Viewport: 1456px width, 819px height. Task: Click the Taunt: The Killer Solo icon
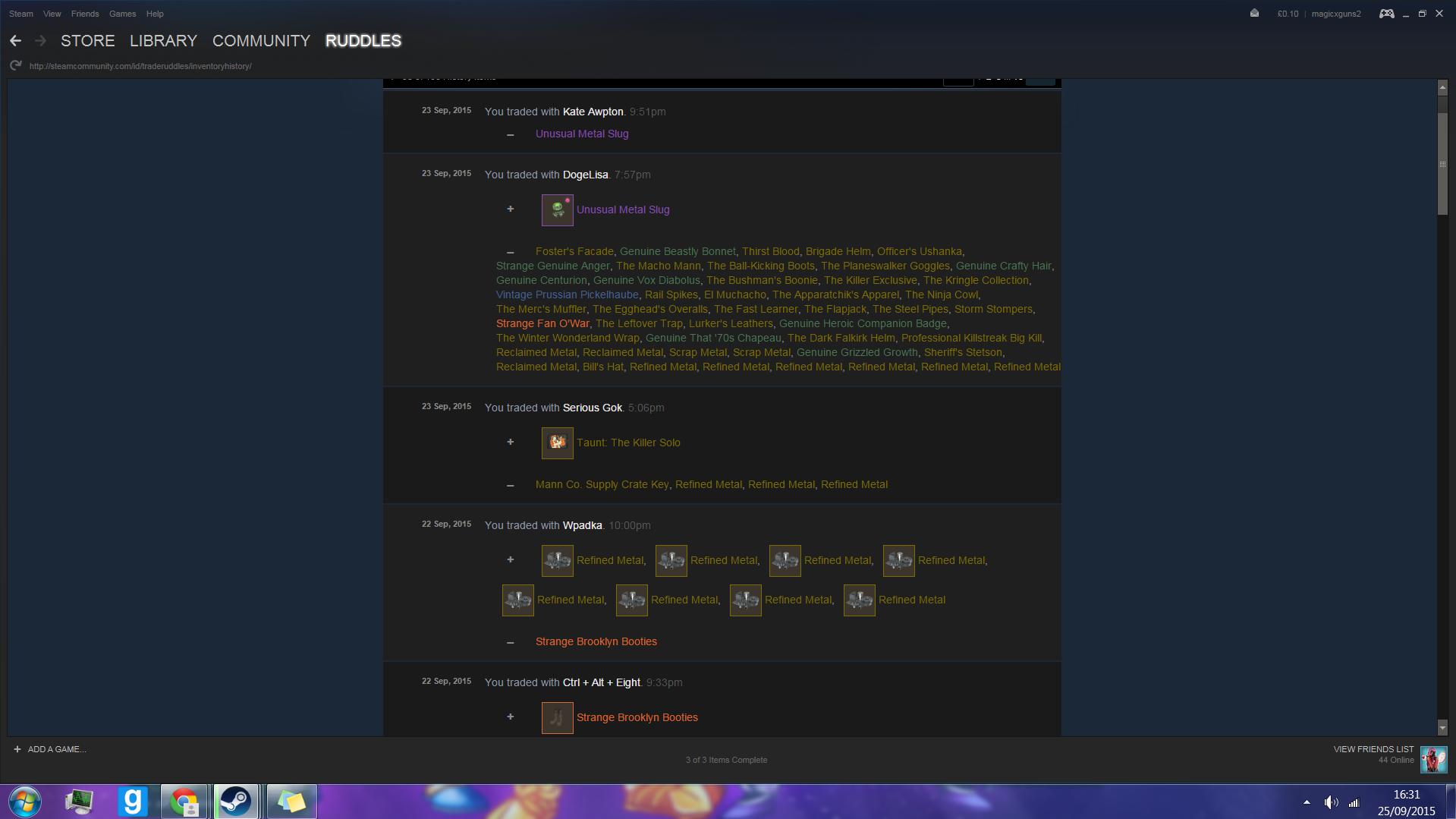click(x=557, y=443)
